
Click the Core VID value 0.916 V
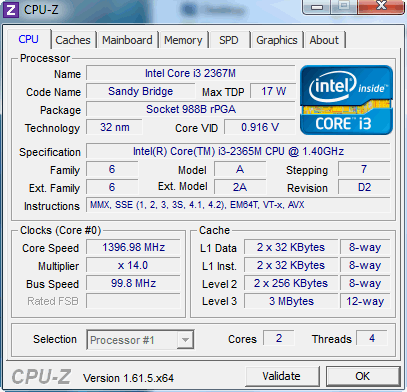tap(260, 127)
